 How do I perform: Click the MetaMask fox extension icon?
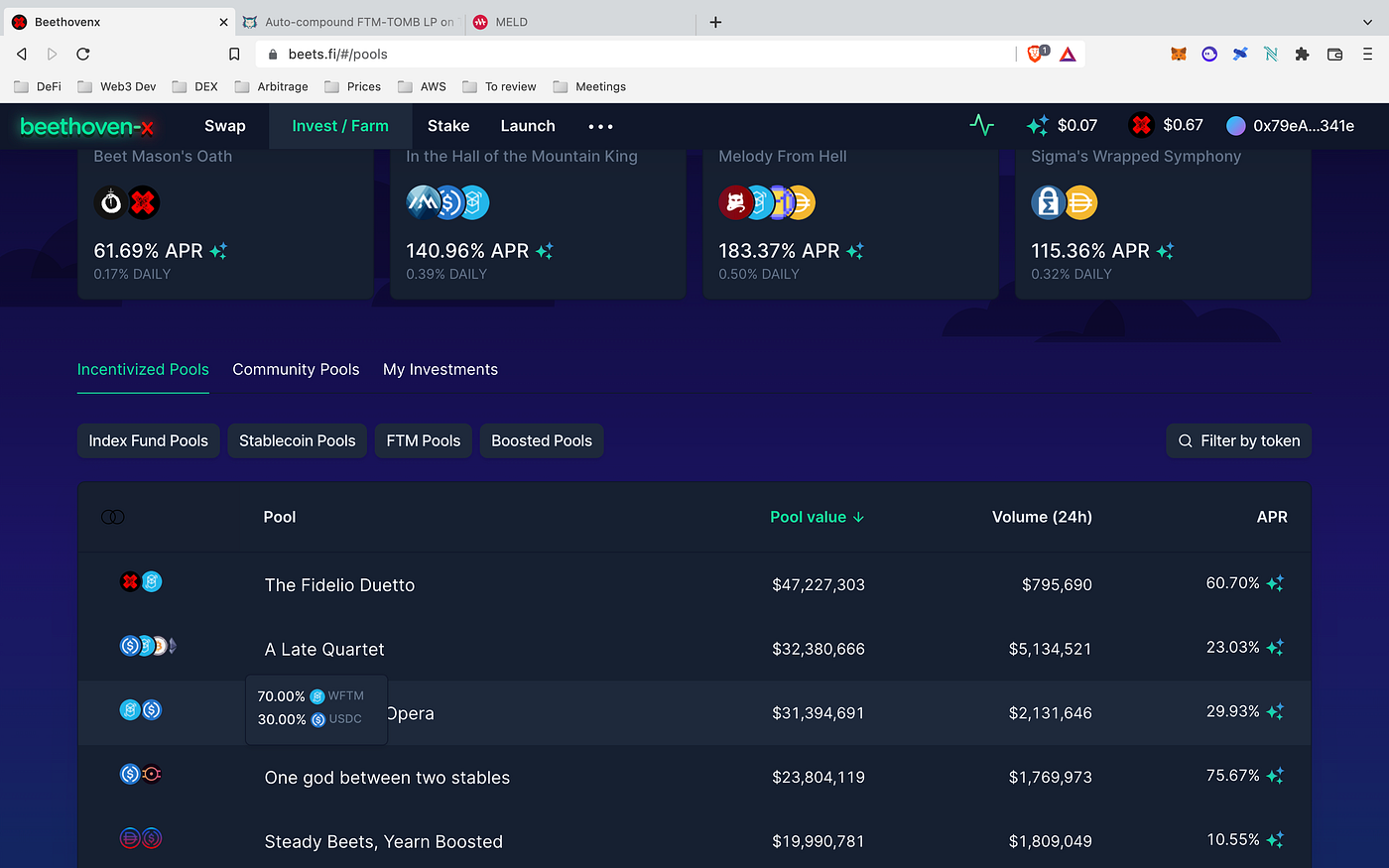[x=1179, y=55]
